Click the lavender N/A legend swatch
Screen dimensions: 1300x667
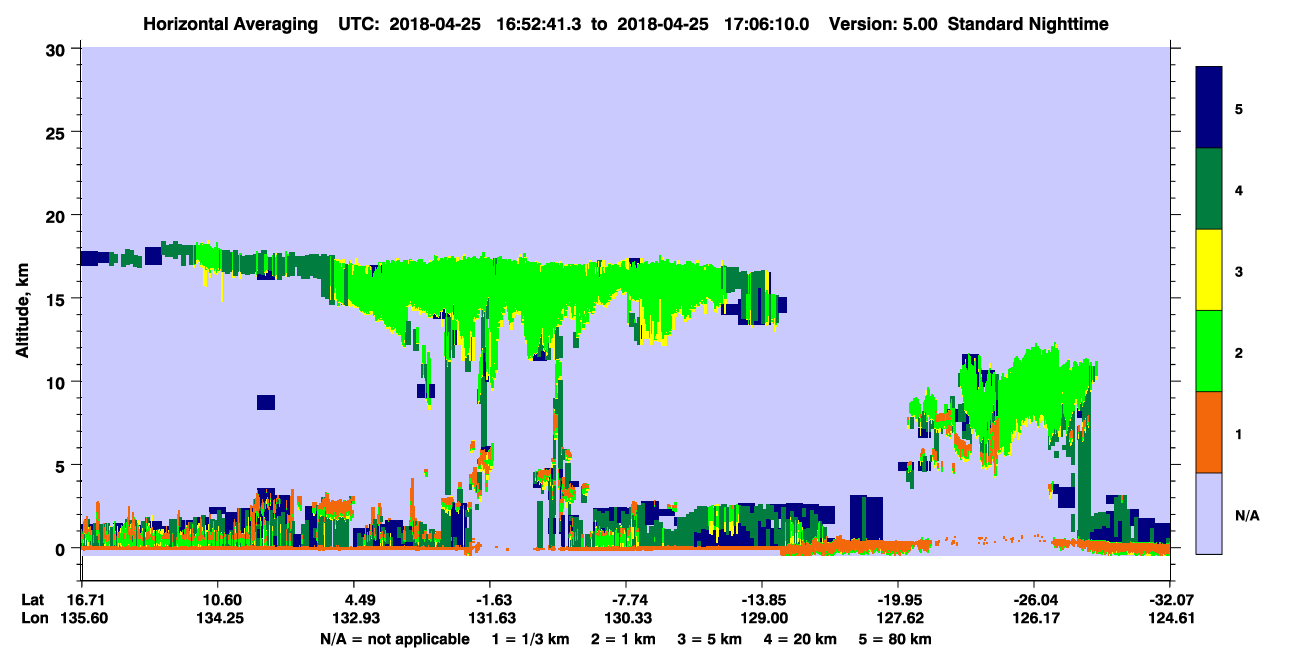tap(1209, 513)
